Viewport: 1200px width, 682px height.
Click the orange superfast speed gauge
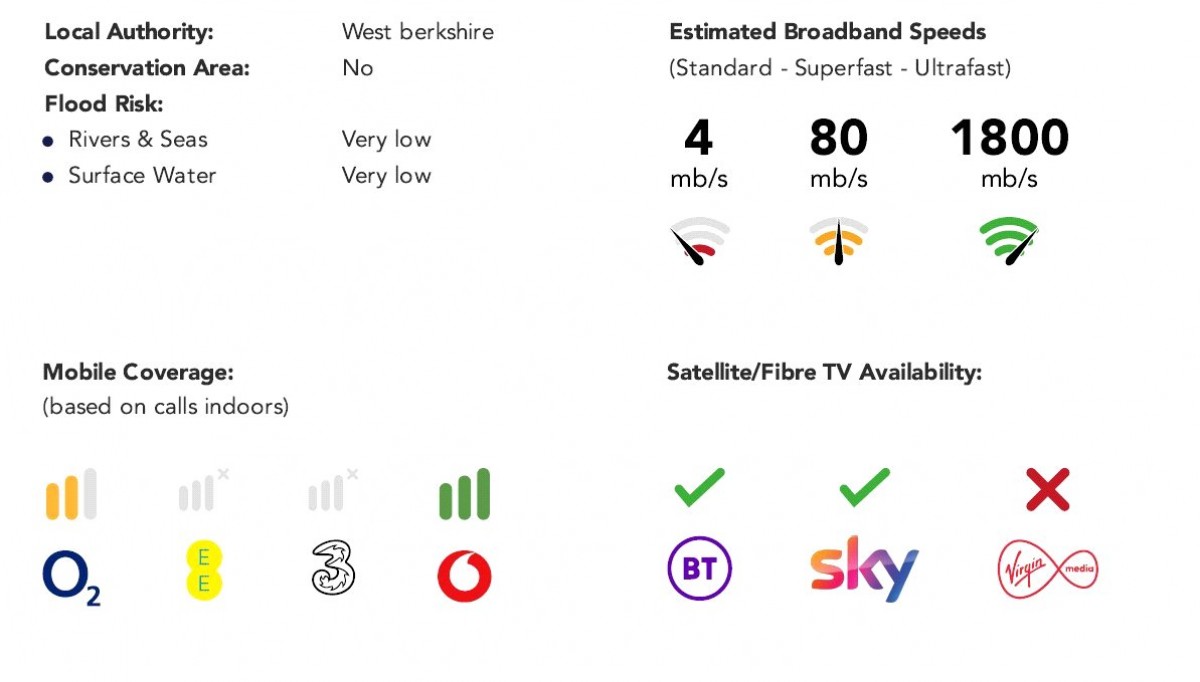coord(838,241)
